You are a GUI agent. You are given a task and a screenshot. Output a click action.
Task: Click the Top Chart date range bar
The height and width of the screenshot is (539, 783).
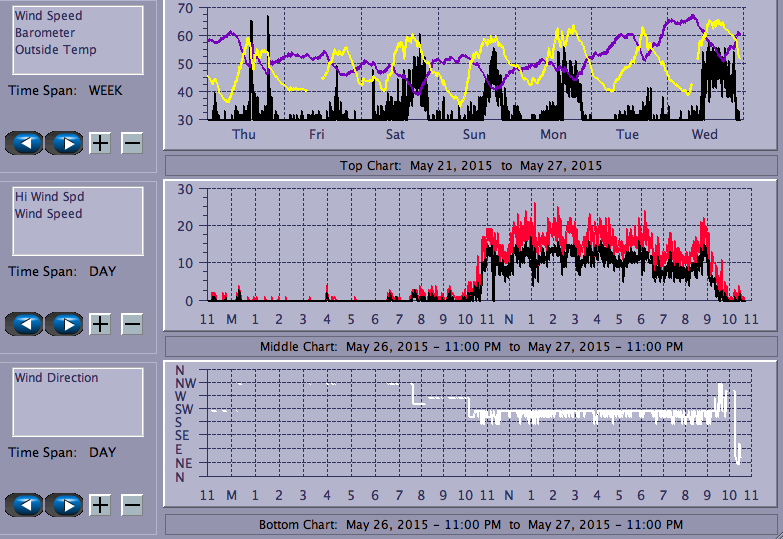(x=470, y=165)
